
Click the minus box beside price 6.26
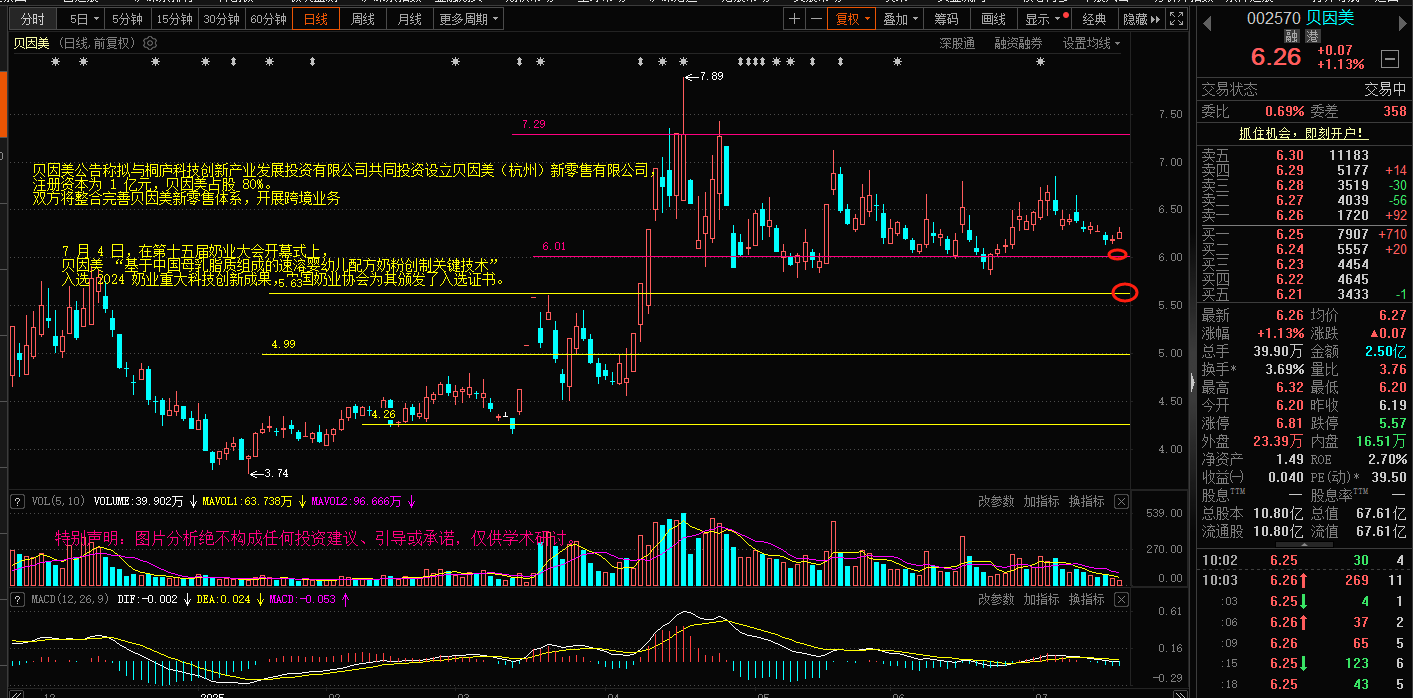click(1390, 58)
